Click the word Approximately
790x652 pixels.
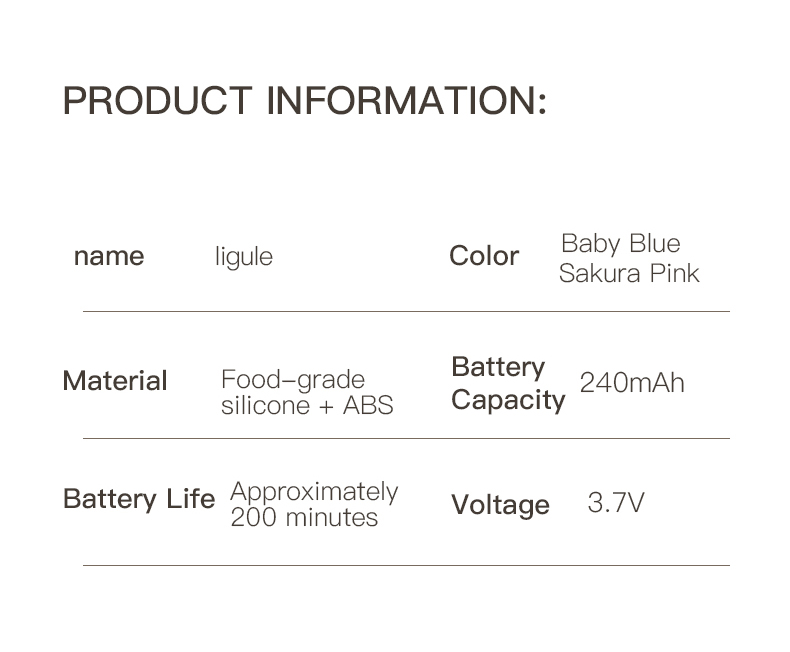(x=314, y=492)
